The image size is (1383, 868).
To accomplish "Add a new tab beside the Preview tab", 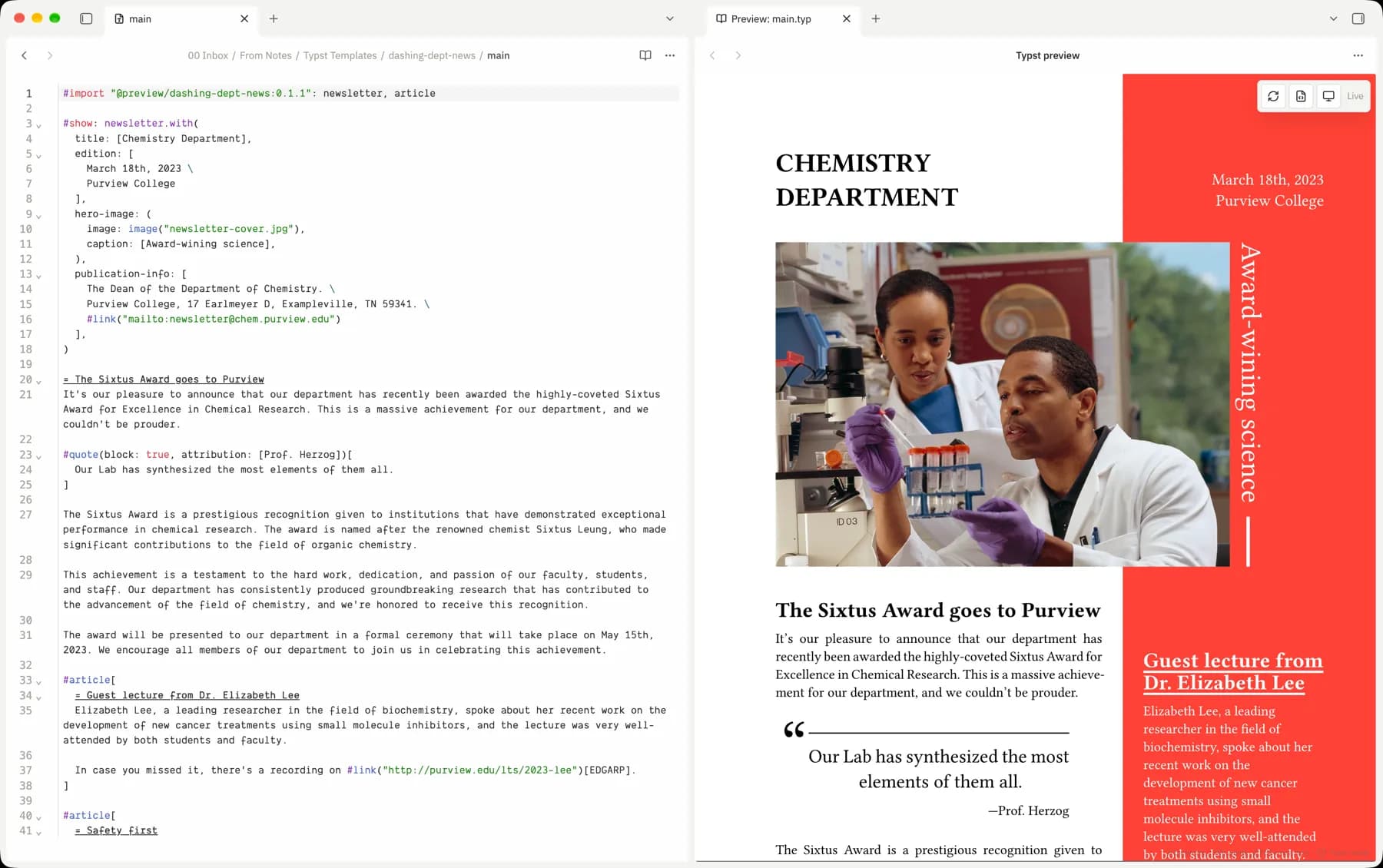I will click(x=876, y=18).
